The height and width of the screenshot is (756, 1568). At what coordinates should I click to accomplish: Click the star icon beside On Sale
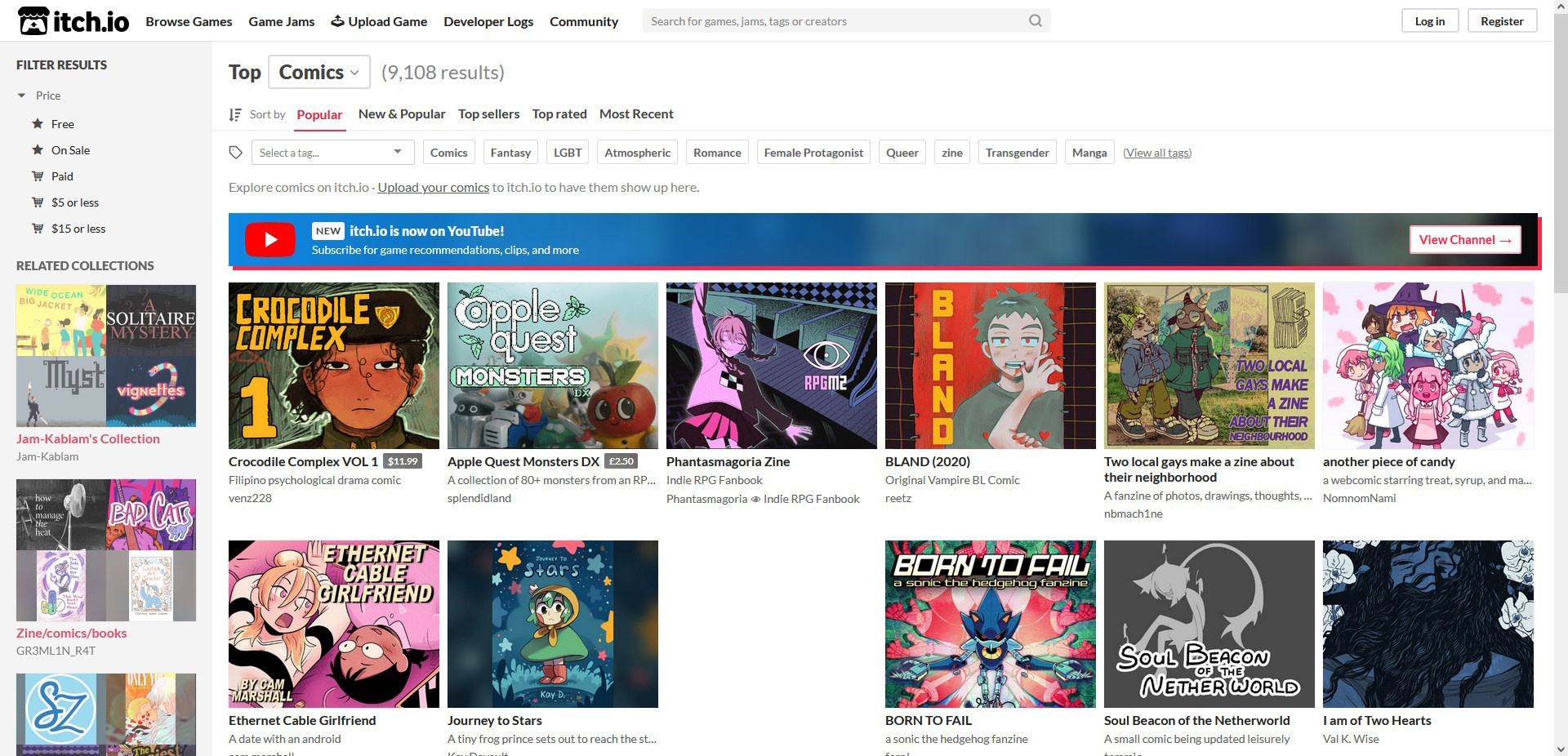pyautogui.click(x=38, y=150)
